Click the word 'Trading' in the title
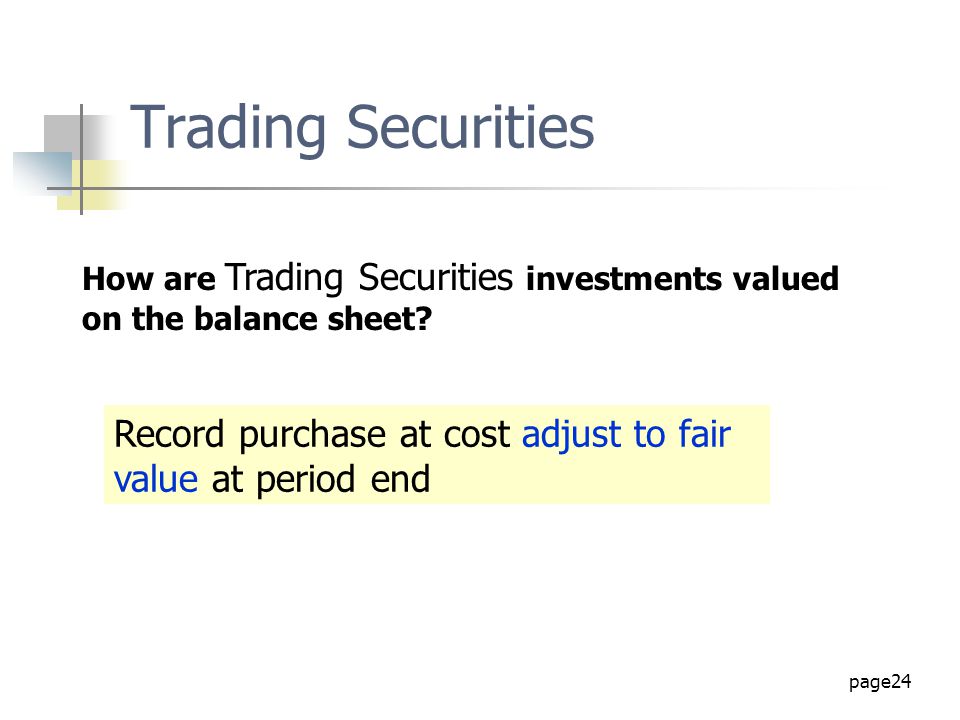The height and width of the screenshot is (720, 960). (x=228, y=129)
